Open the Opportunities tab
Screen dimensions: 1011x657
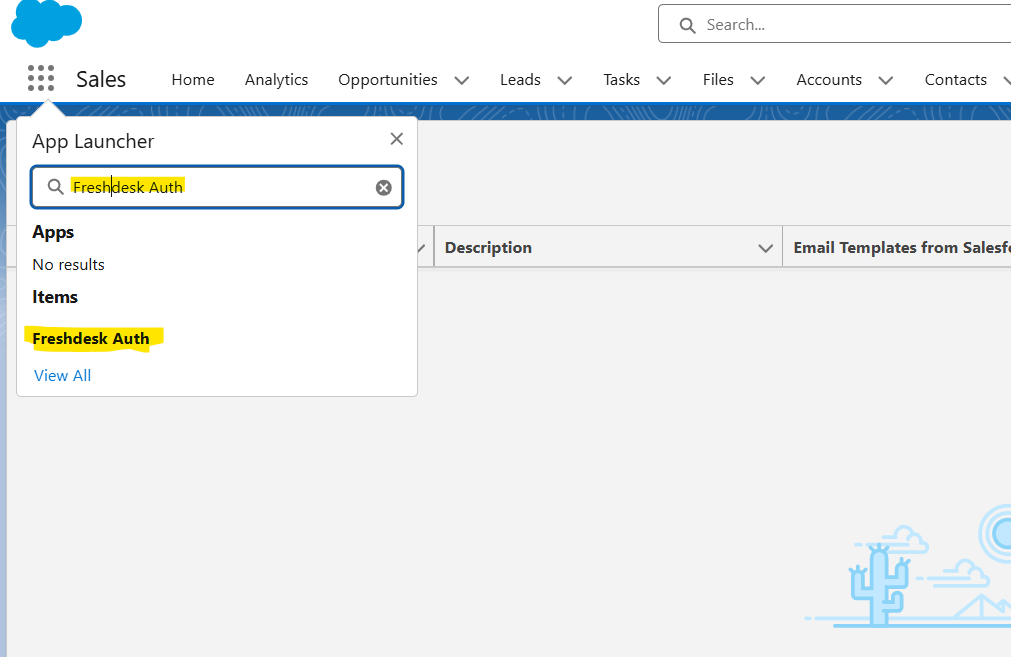coord(388,79)
